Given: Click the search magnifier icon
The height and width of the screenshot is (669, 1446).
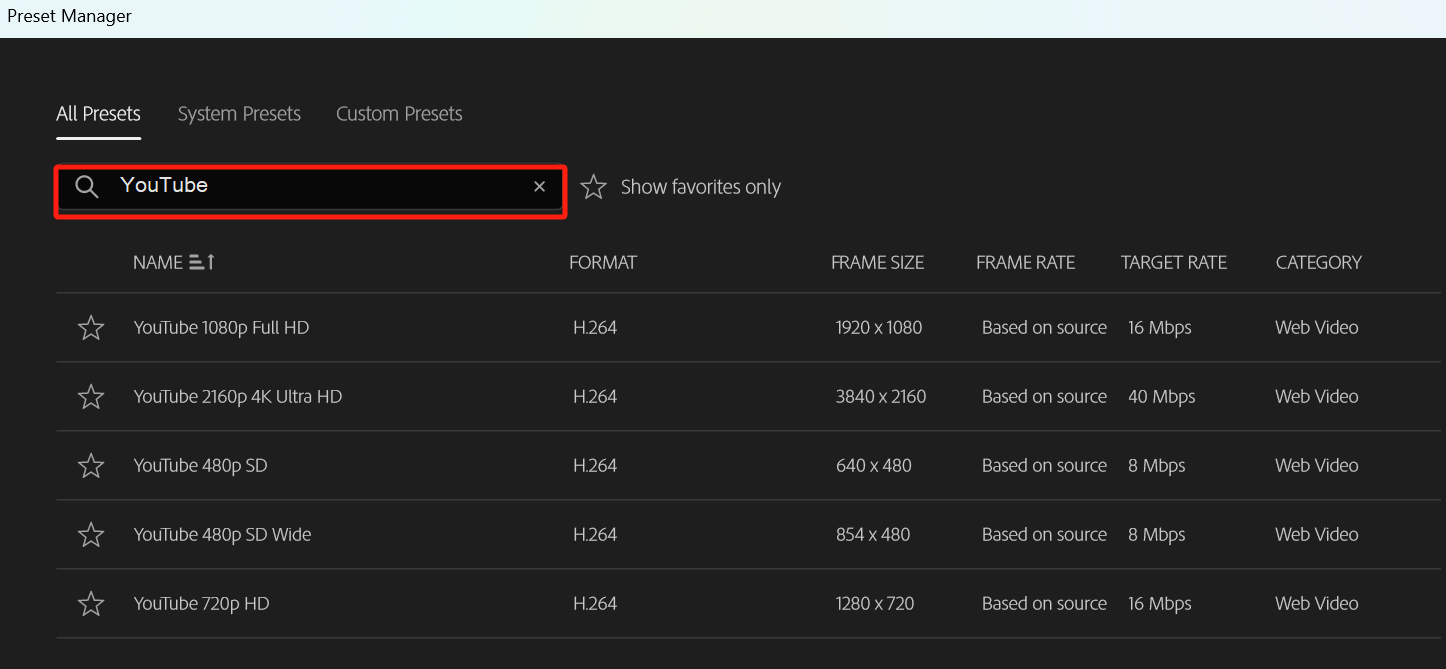Looking at the screenshot, I should [87, 187].
